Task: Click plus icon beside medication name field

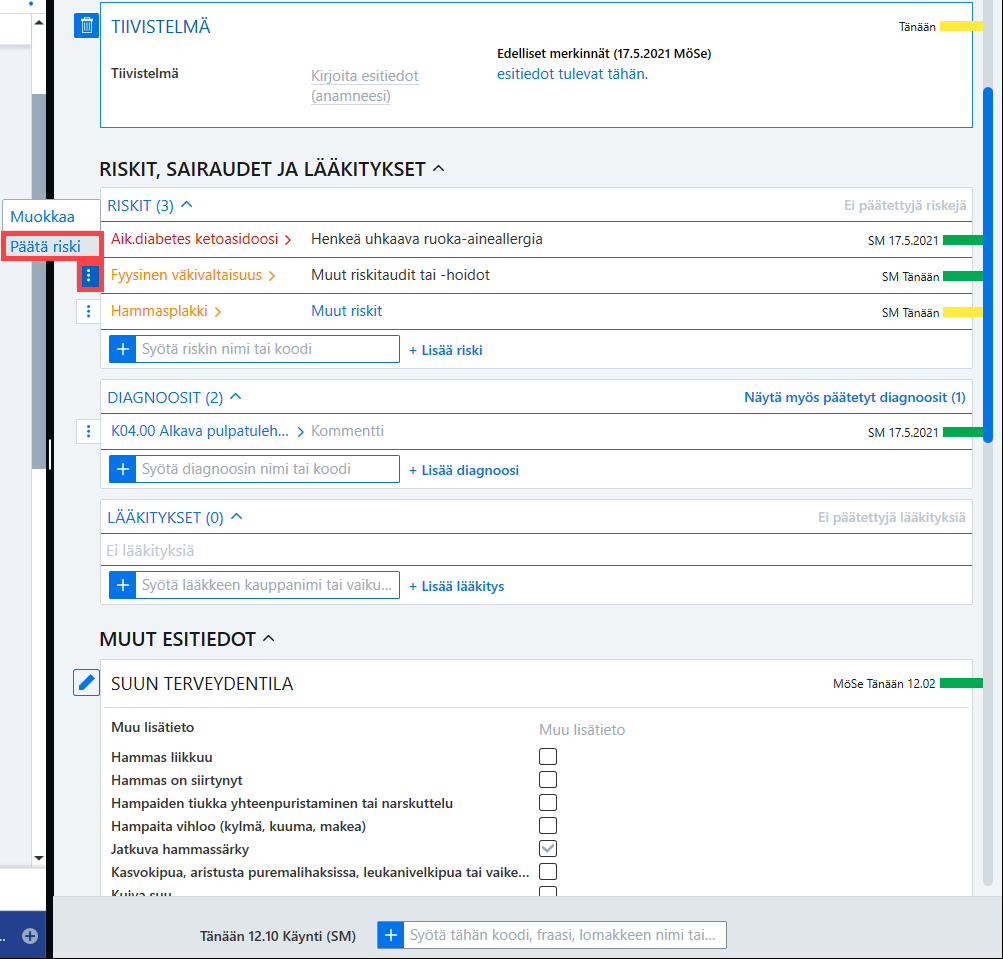Action: tap(123, 585)
